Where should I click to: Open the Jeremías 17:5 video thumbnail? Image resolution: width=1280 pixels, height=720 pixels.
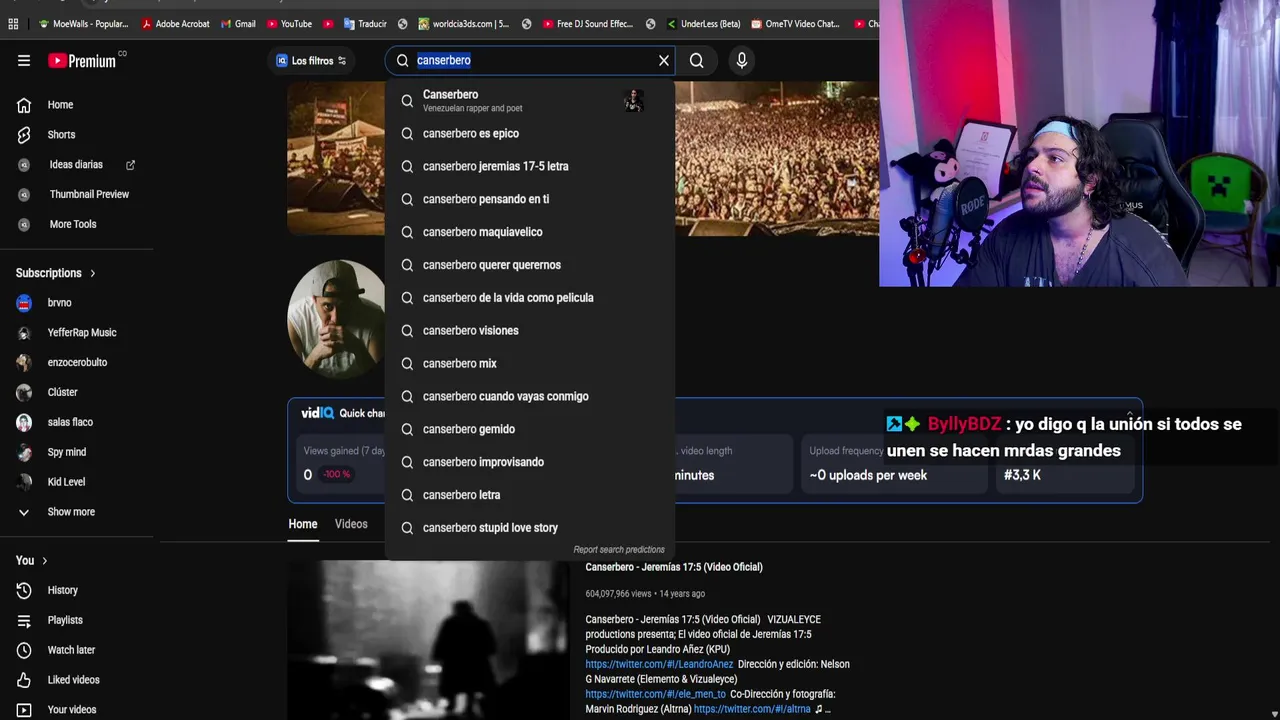[428, 640]
